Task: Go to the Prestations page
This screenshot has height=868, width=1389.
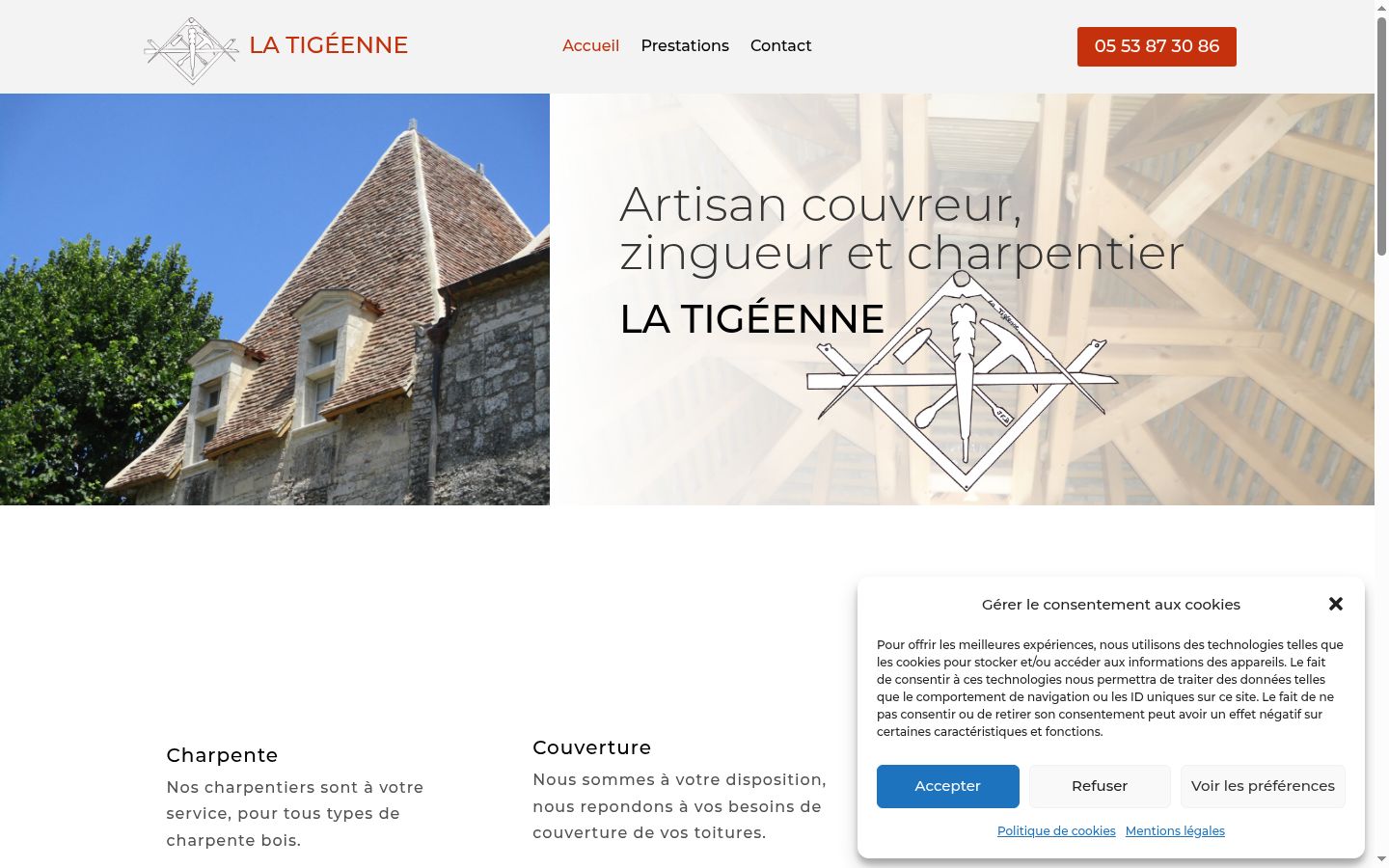Action: tap(685, 45)
